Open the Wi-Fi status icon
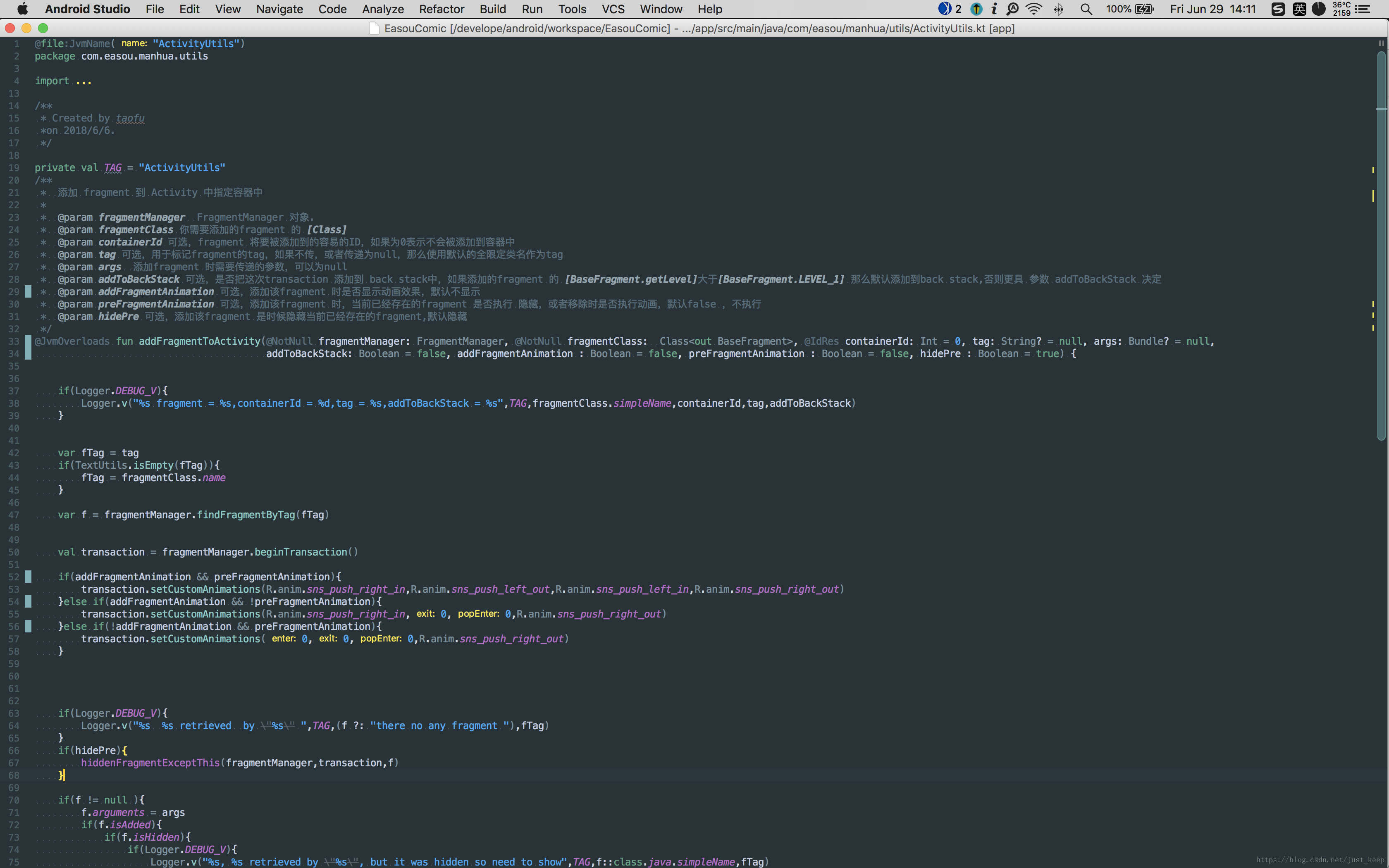The height and width of the screenshot is (868, 1389). click(1034, 9)
